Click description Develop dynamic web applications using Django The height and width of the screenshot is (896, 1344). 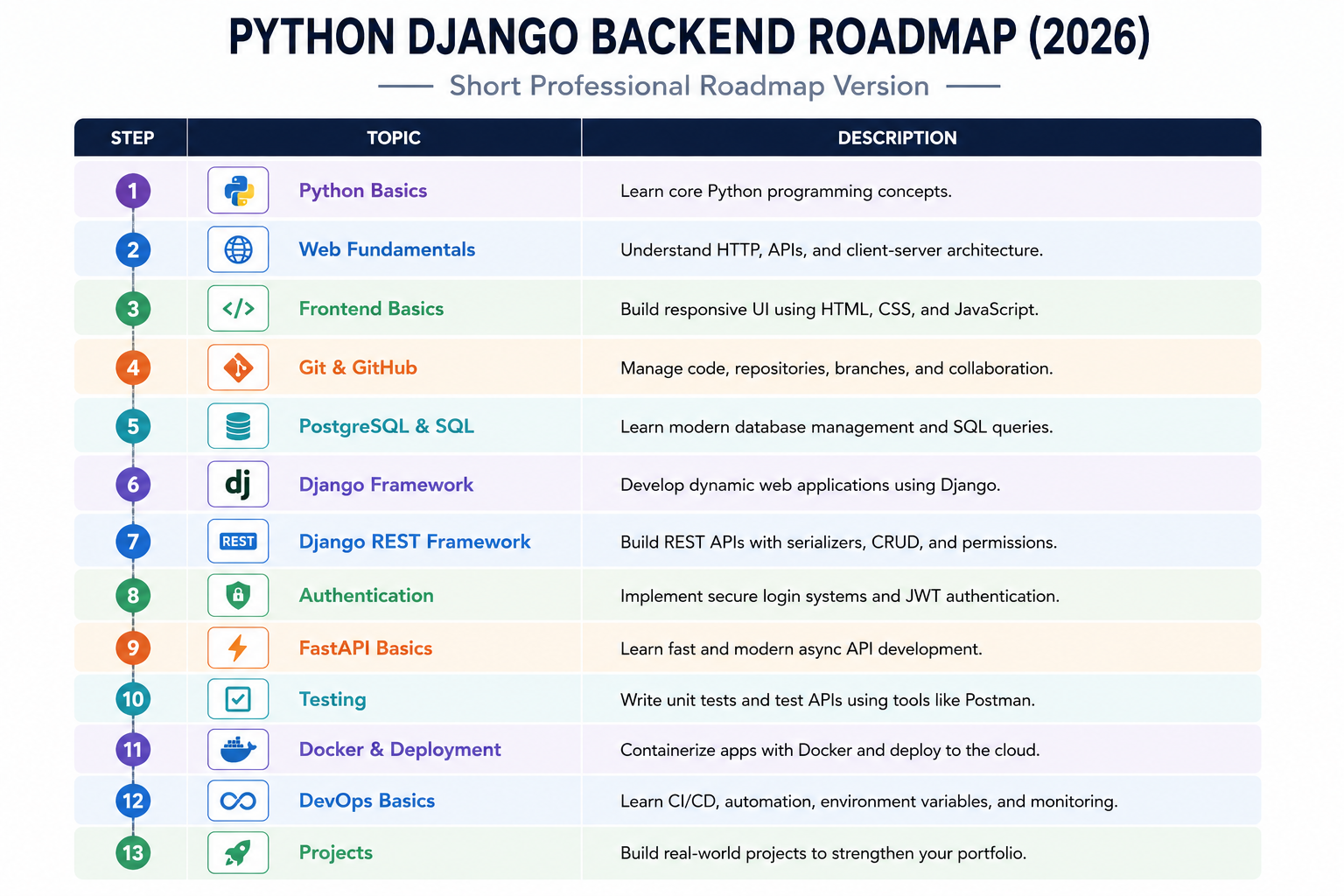click(x=810, y=486)
